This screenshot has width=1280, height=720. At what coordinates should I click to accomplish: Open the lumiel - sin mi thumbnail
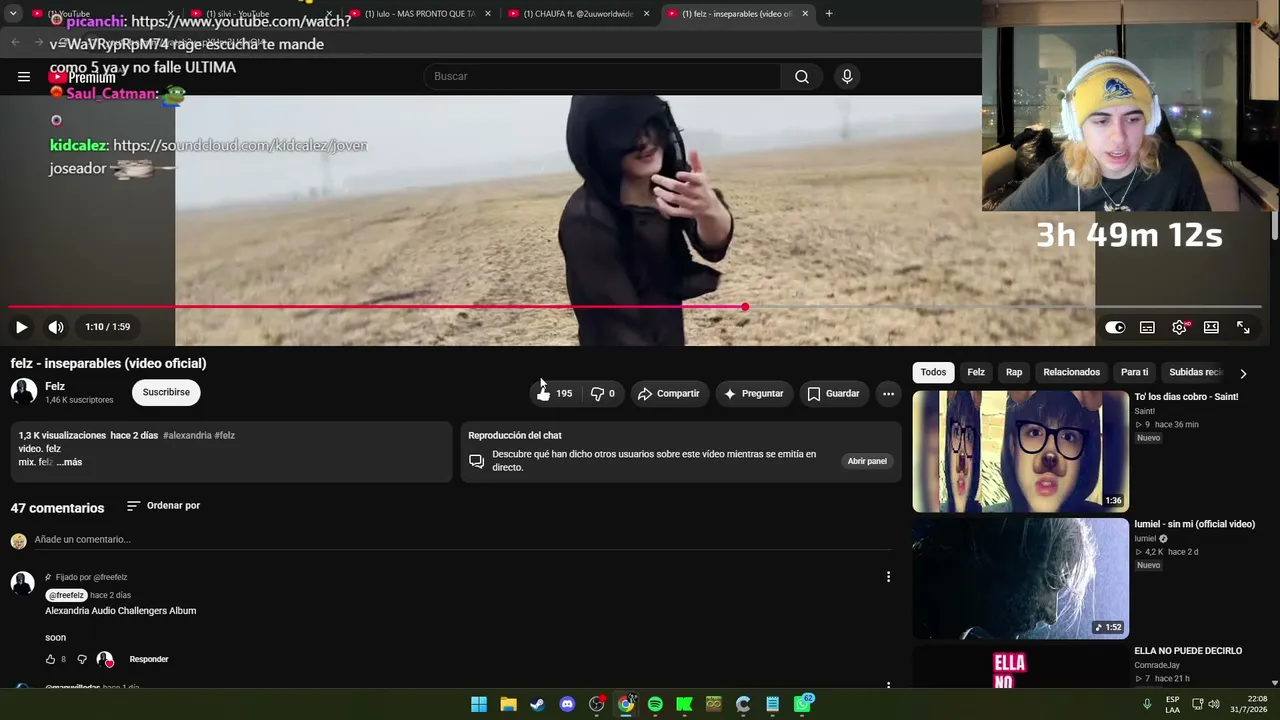[x=1020, y=578]
